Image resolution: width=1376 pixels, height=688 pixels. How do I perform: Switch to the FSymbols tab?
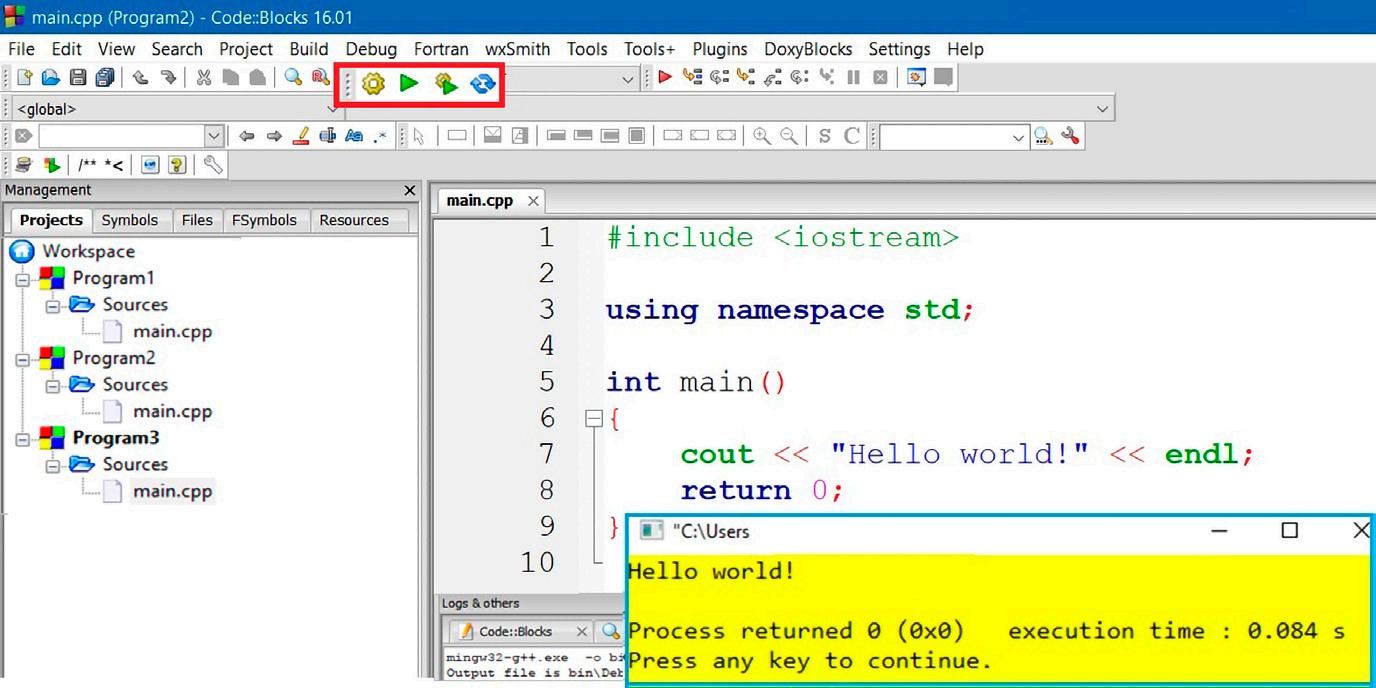click(264, 220)
